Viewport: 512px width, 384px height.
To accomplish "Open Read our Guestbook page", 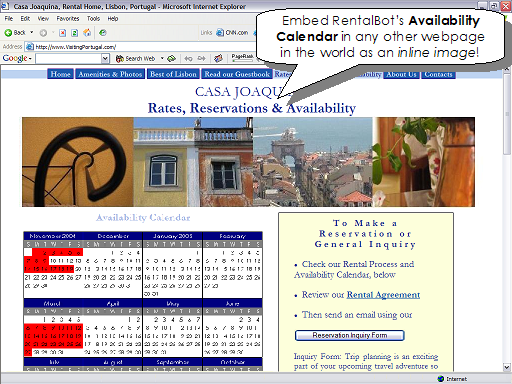I will [237, 74].
